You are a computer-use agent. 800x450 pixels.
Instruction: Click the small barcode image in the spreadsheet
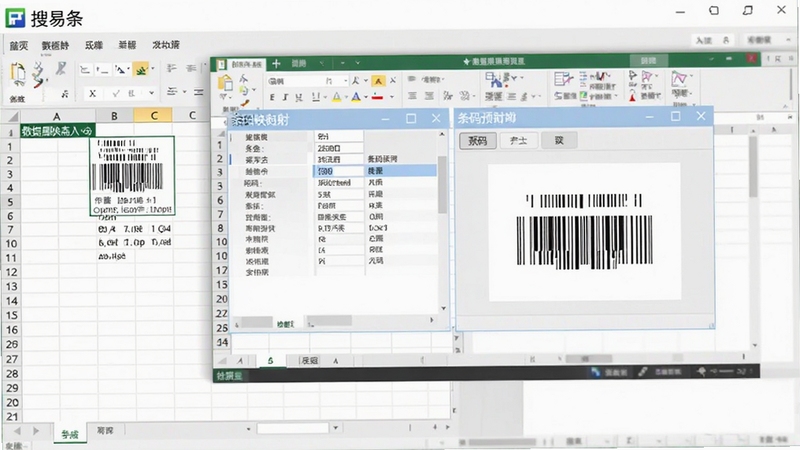click(132, 175)
